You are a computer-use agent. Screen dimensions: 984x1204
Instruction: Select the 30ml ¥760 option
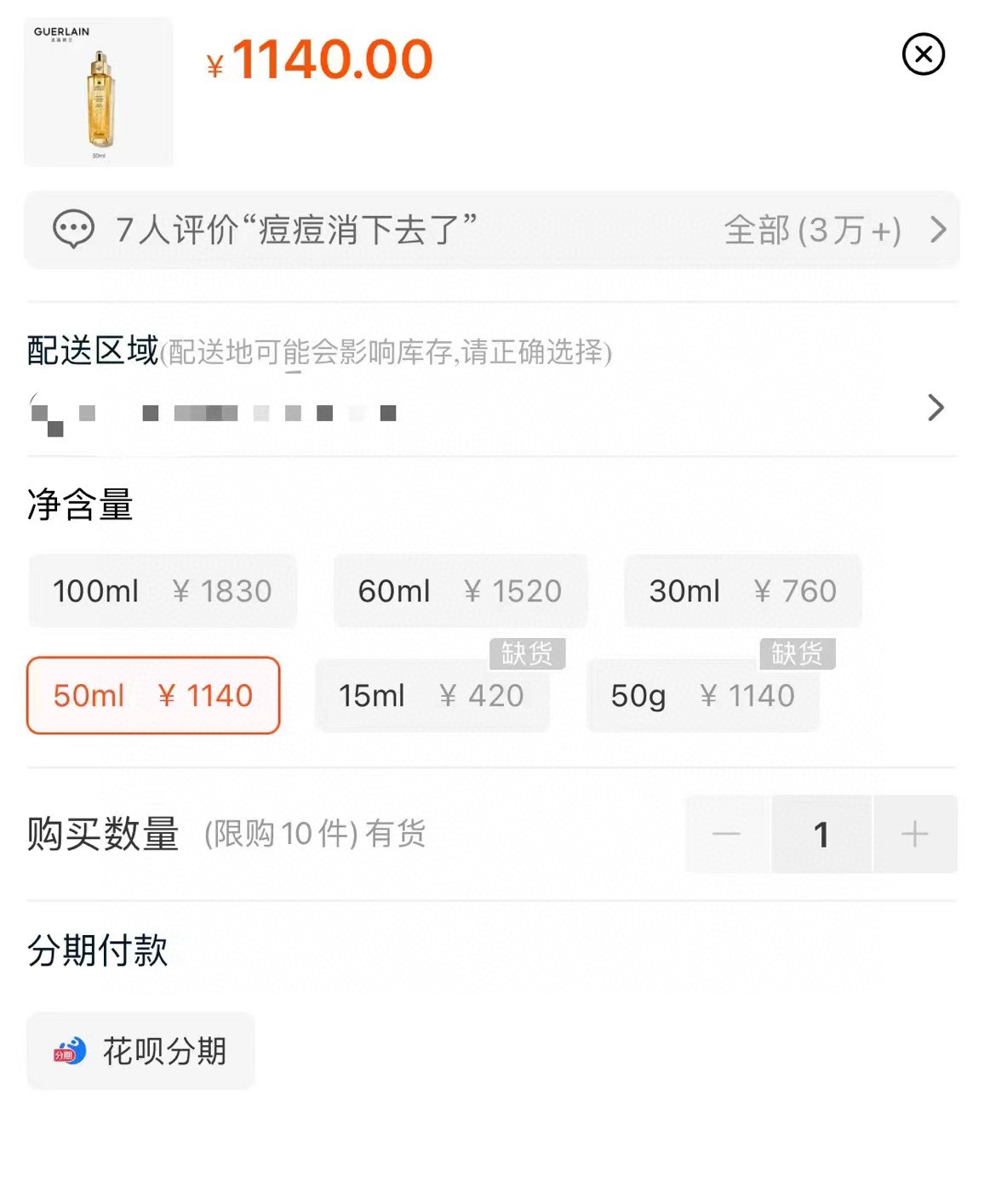742,591
